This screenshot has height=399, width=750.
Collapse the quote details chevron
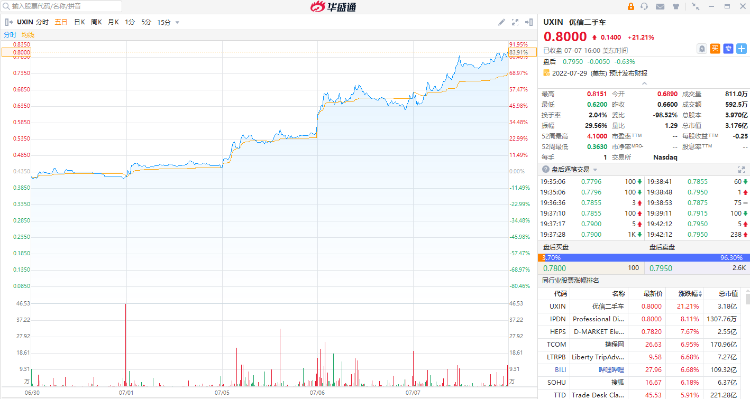[644, 83]
